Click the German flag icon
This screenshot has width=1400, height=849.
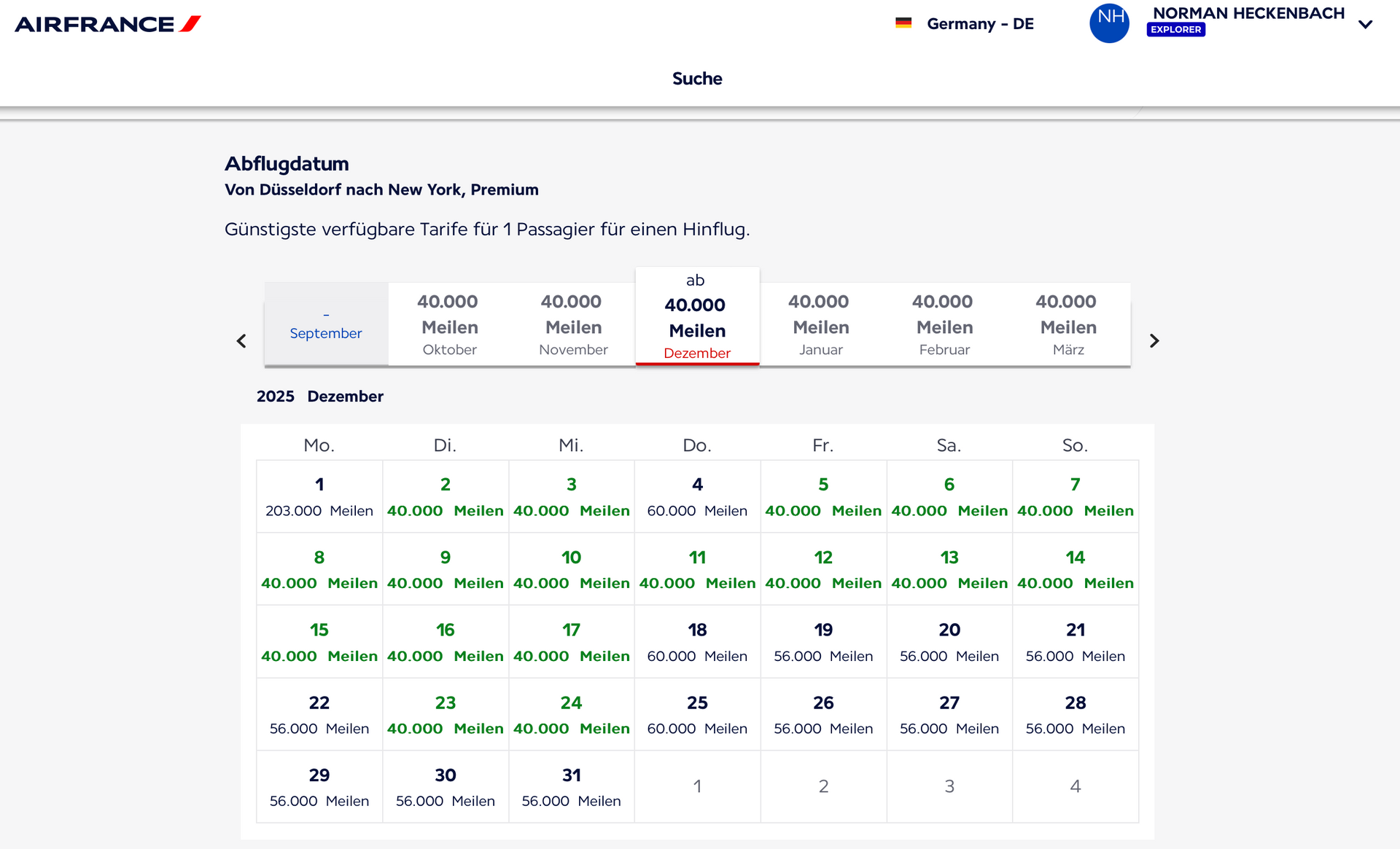903,23
